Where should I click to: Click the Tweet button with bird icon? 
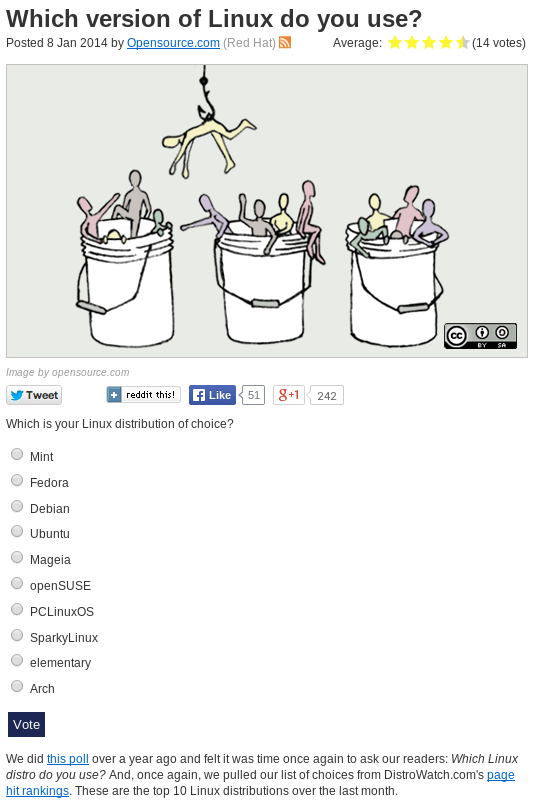[x=34, y=395]
